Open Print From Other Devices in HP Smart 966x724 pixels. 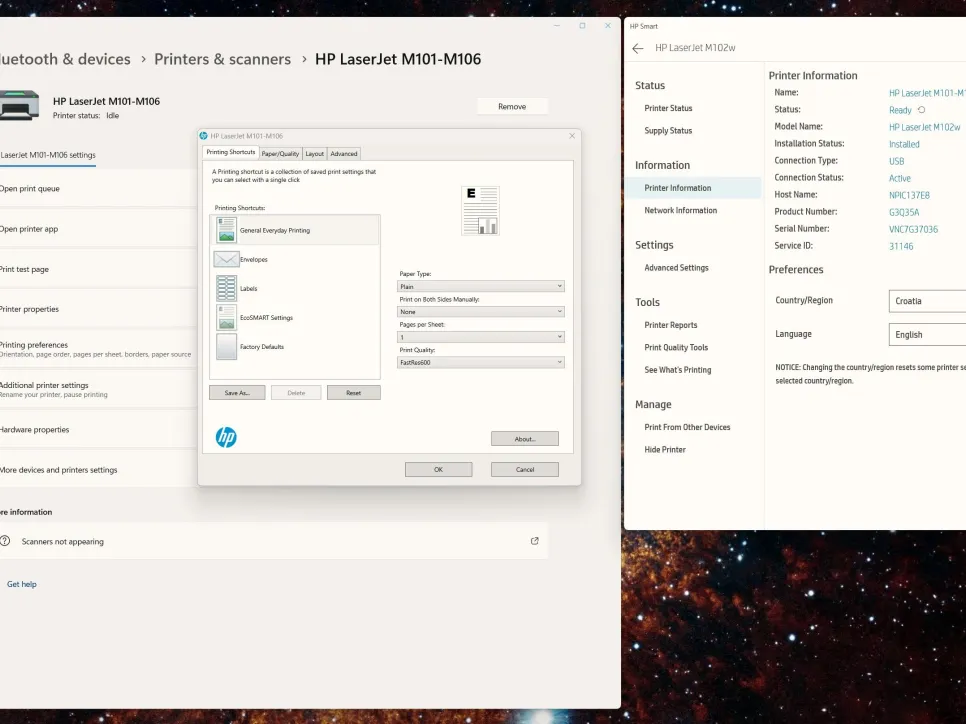(688, 427)
